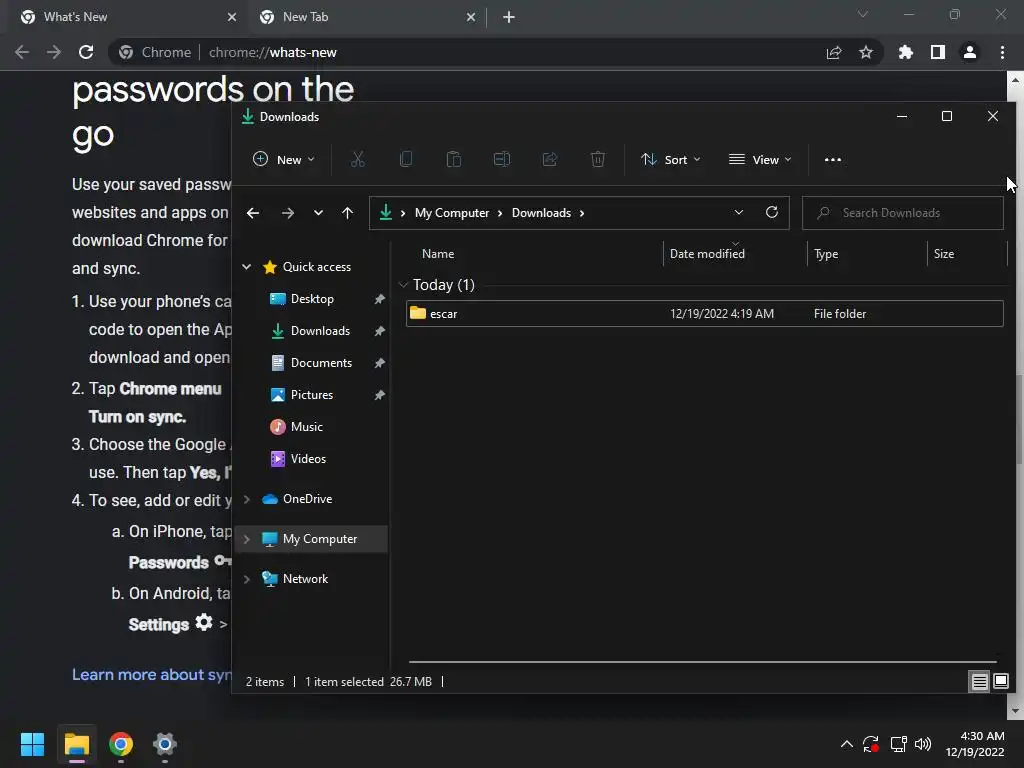Expand the OneDrive tree node
1024x768 pixels.
pyautogui.click(x=247, y=500)
